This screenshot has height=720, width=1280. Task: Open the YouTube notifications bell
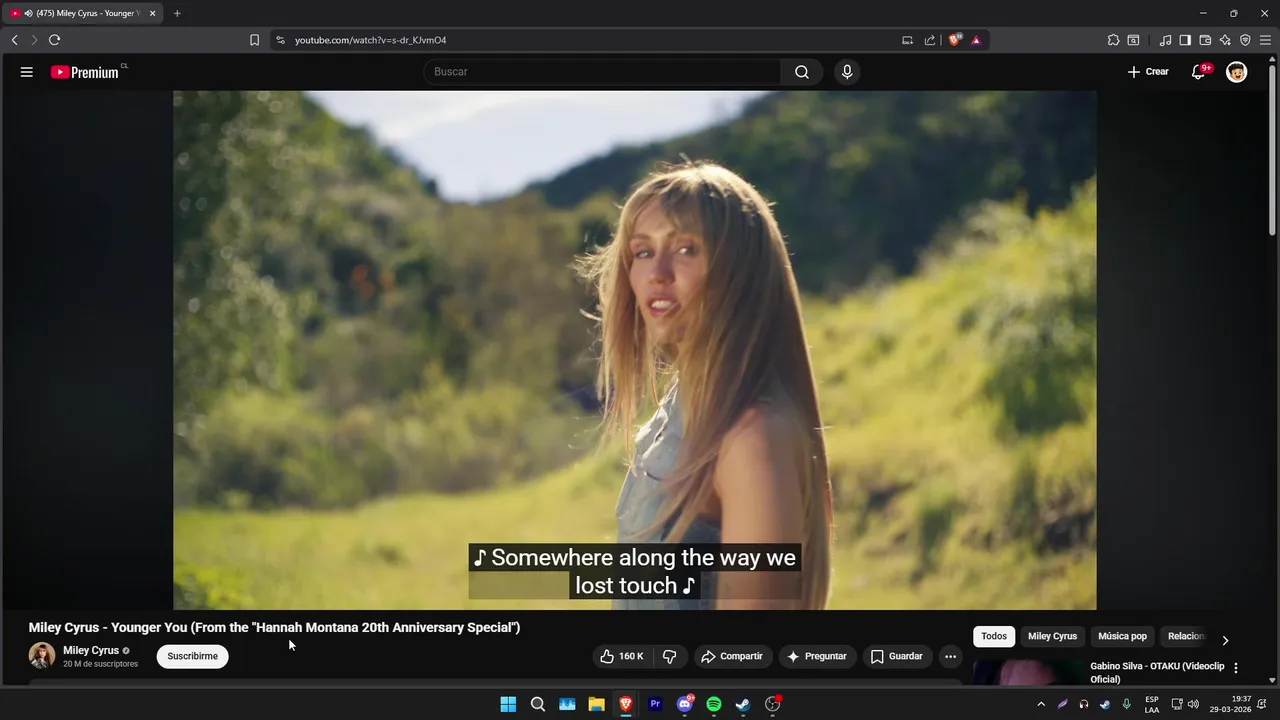click(1199, 72)
